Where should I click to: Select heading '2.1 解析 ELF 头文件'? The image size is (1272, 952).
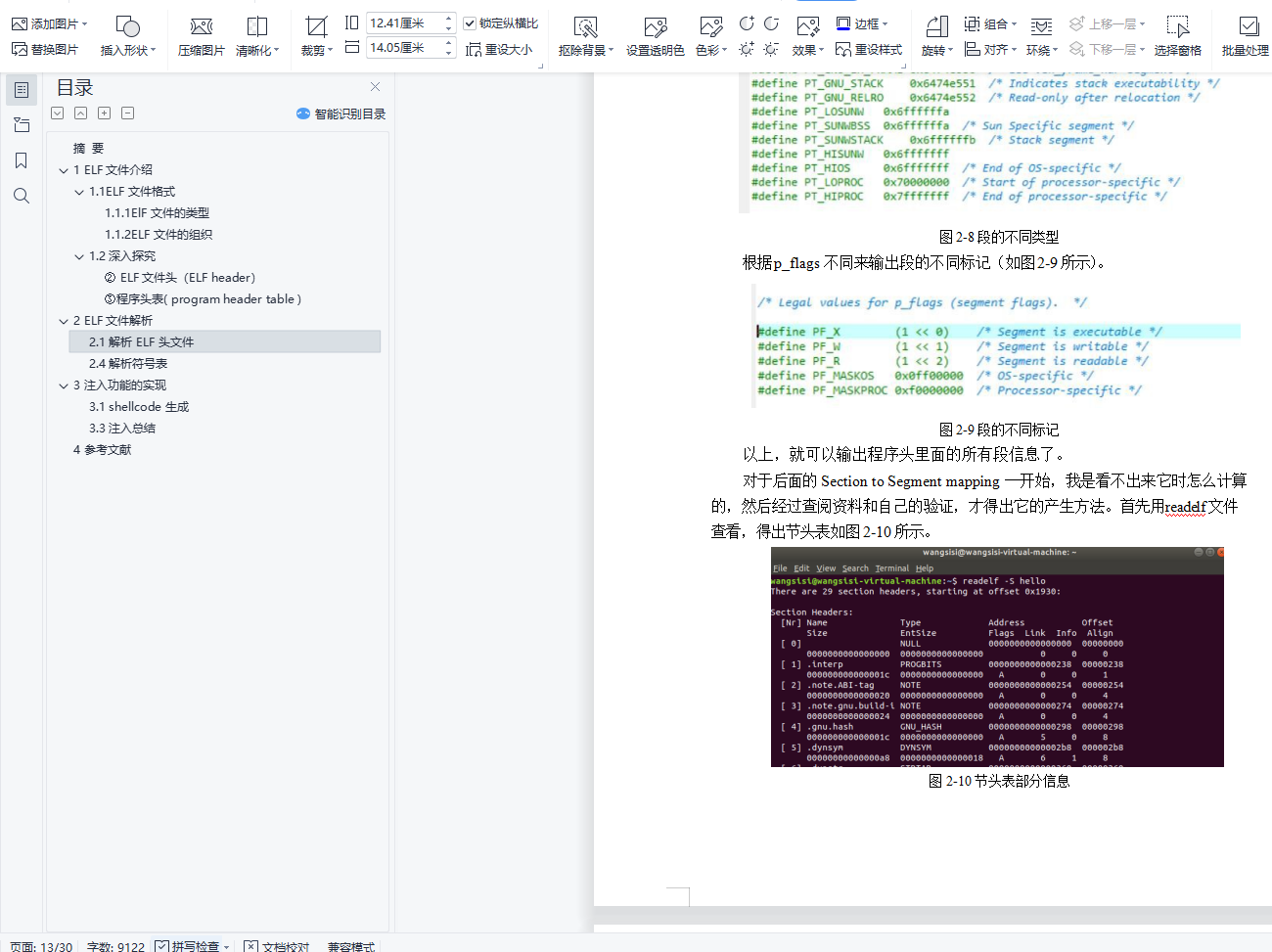pos(225,341)
